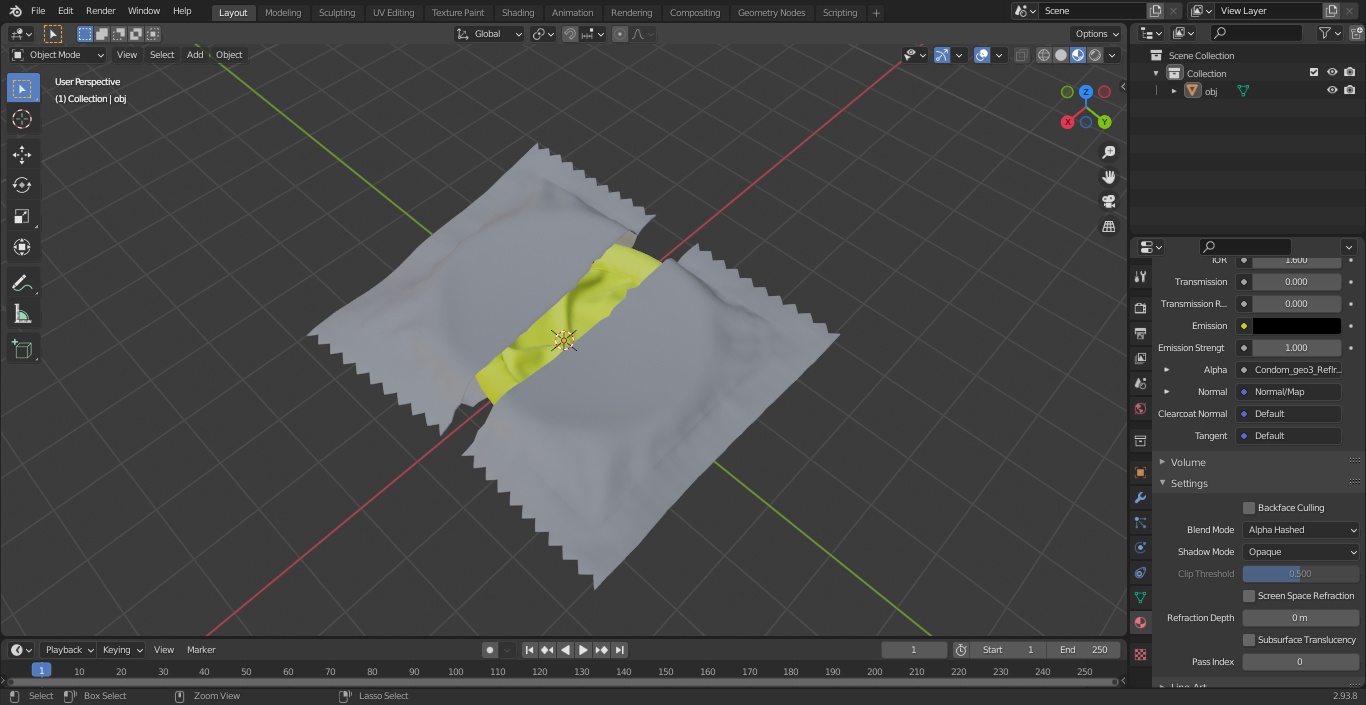
Task: Switch to solid viewport shading
Action: click(x=1061, y=56)
